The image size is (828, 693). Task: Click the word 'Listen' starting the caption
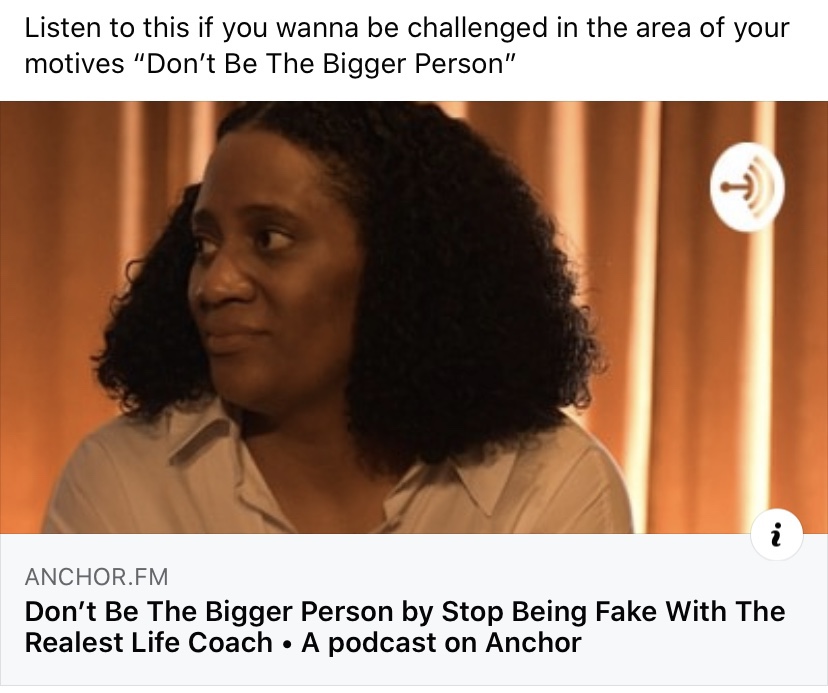[x=63, y=27]
